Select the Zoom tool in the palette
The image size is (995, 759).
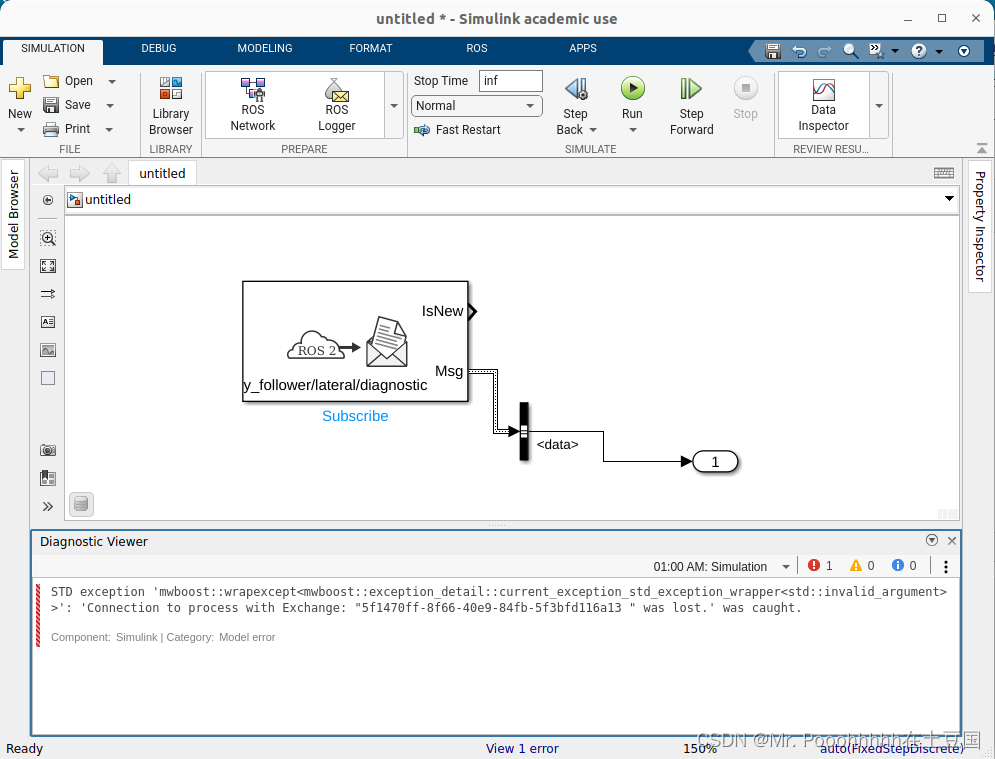[47, 238]
